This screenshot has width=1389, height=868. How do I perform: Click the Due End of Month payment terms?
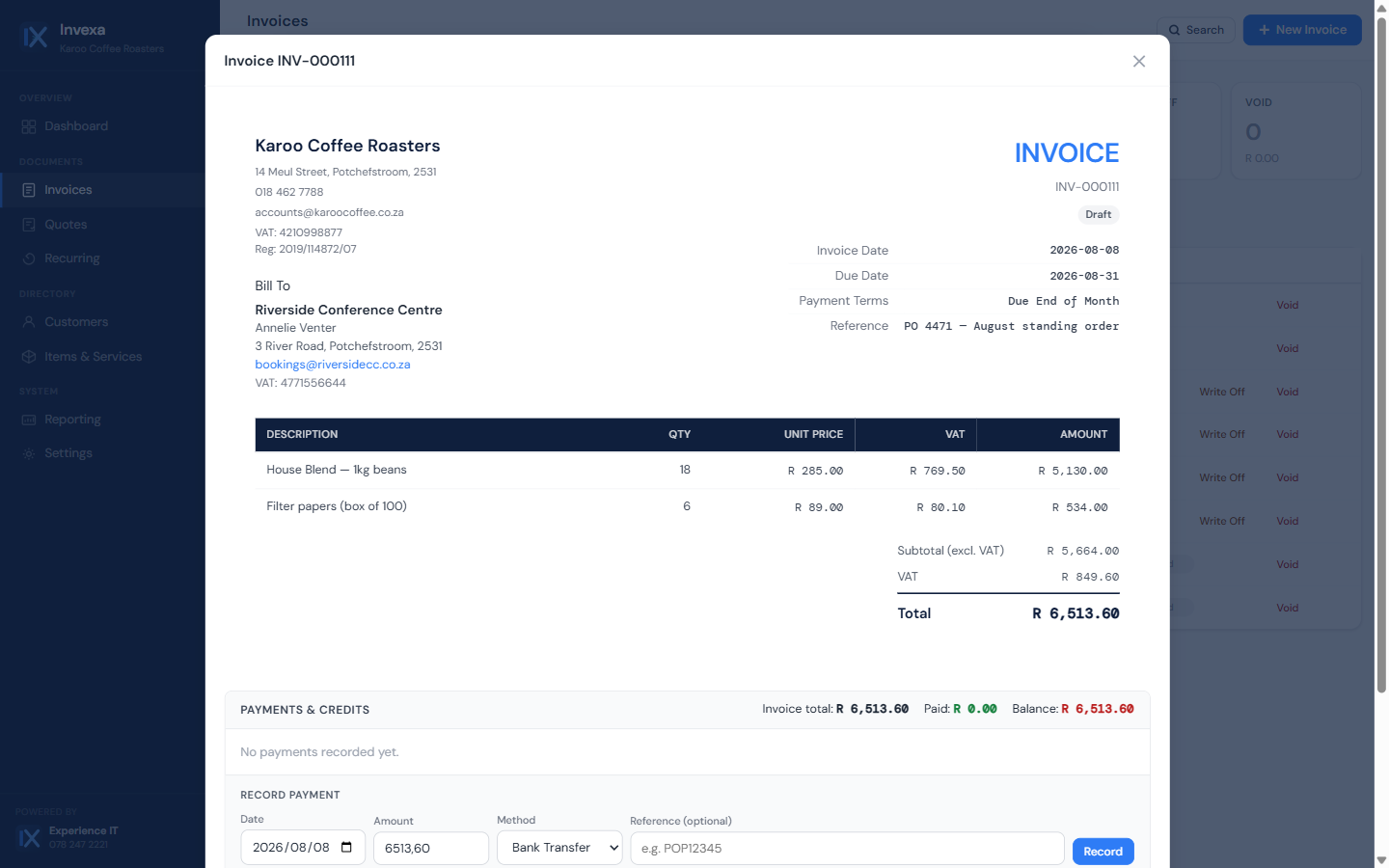(x=1064, y=301)
